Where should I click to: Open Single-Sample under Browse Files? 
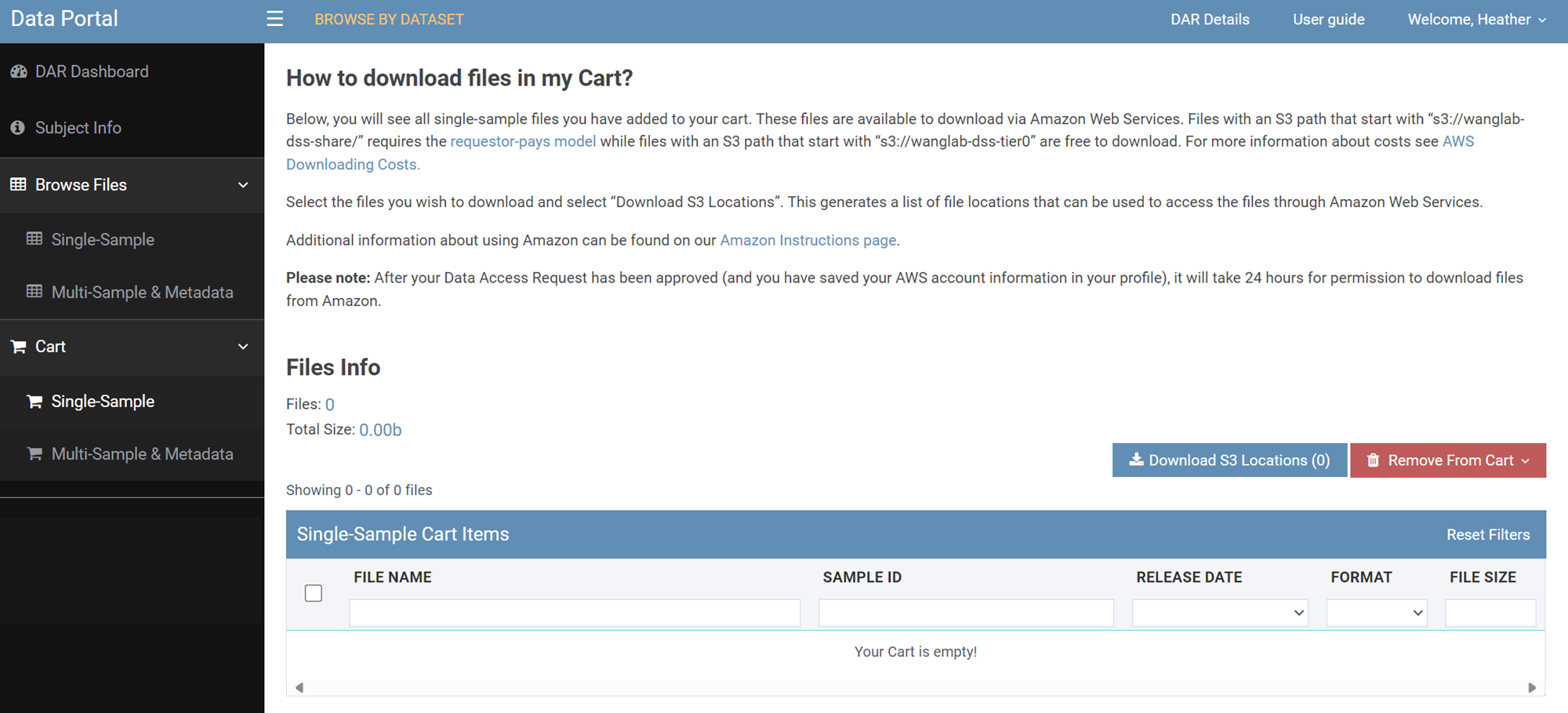pyautogui.click(x=102, y=240)
